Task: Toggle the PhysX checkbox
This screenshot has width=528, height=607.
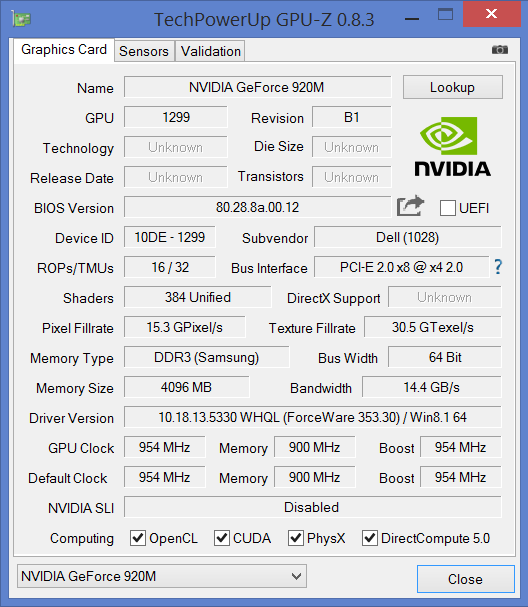Action: tap(296, 538)
